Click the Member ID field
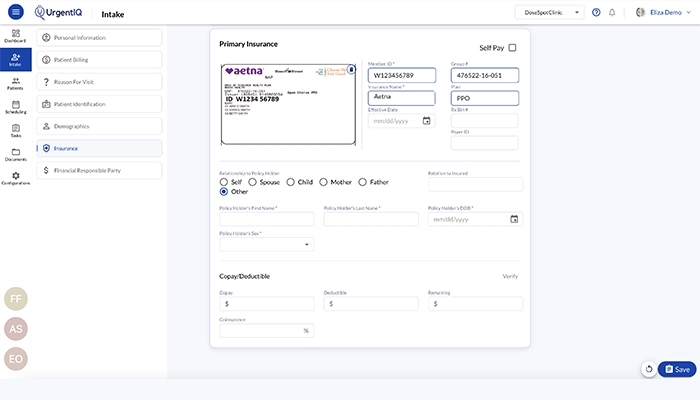Image resolution: width=700 pixels, height=400 pixels. click(x=402, y=75)
